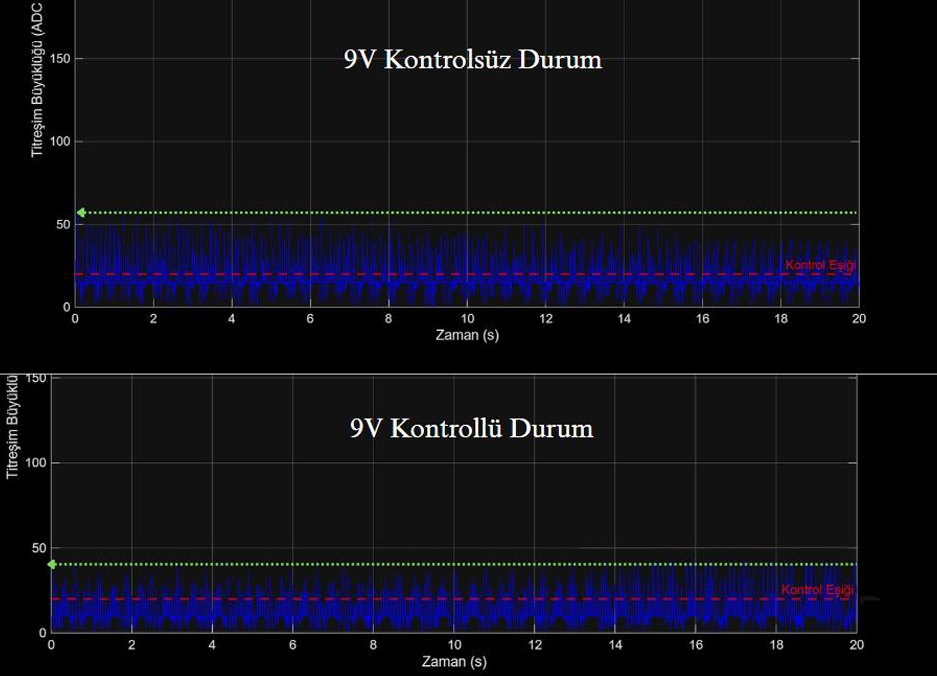The height and width of the screenshot is (676, 937).
Task: Click the red "Kontrol Eşiği" label in upper plot
Action: point(820,265)
